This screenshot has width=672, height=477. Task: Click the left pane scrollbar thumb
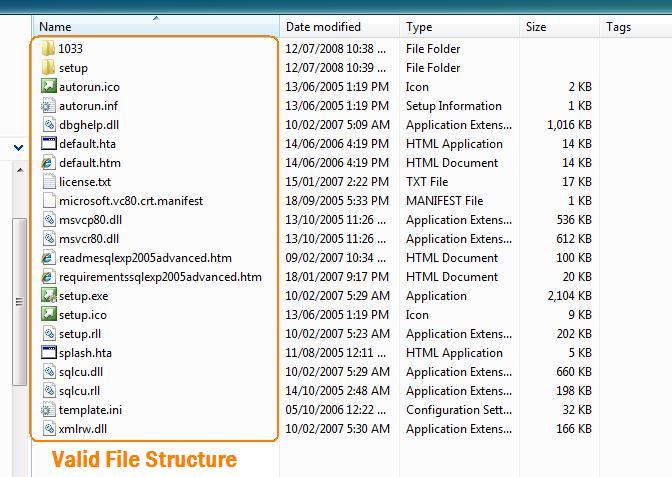(19, 302)
